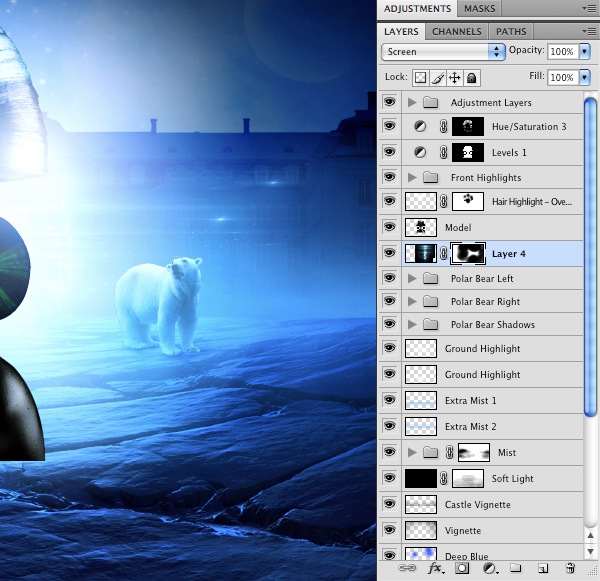600x581 pixels.
Task: Select Layer 4 image thumbnail
Action: 421,253
